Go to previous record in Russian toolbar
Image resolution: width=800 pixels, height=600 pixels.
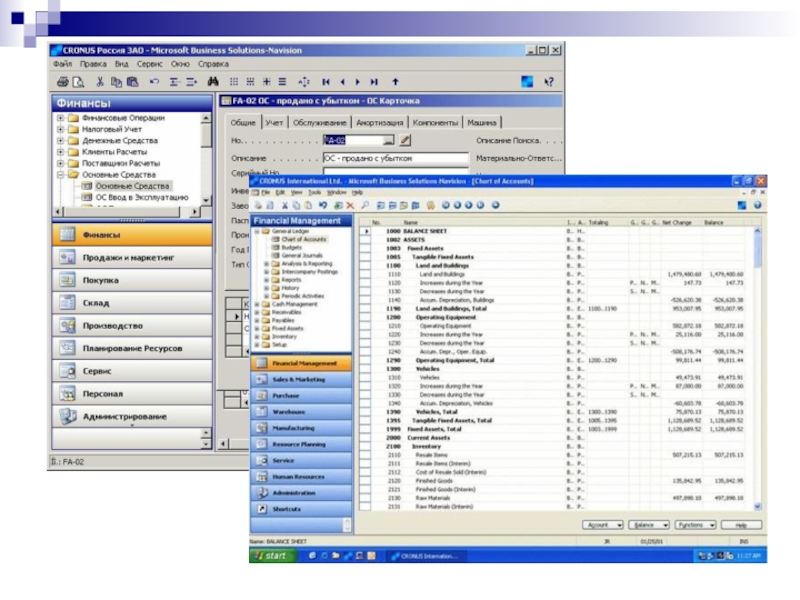click(342, 82)
